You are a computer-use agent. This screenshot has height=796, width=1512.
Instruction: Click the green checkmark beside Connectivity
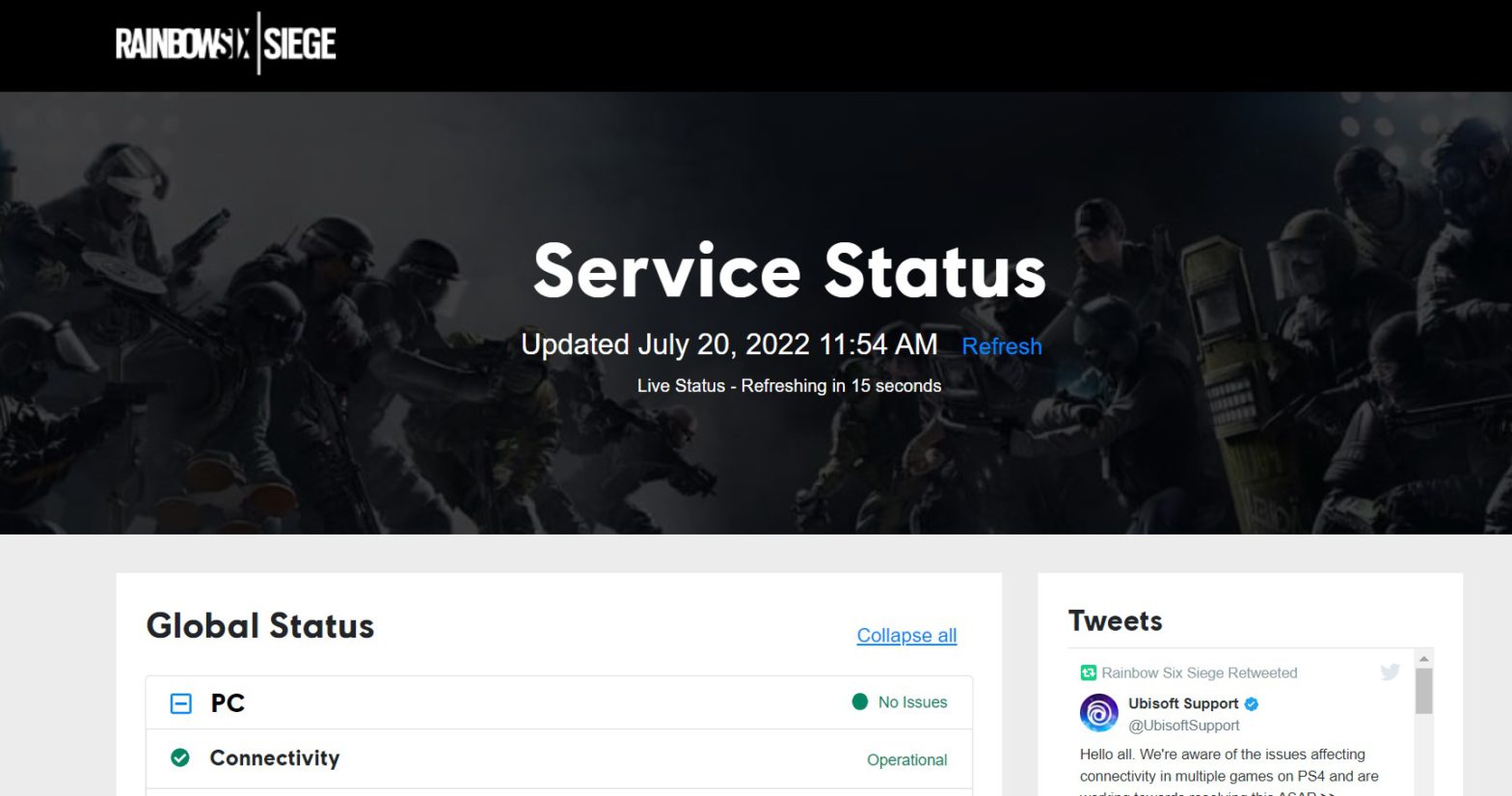179,758
